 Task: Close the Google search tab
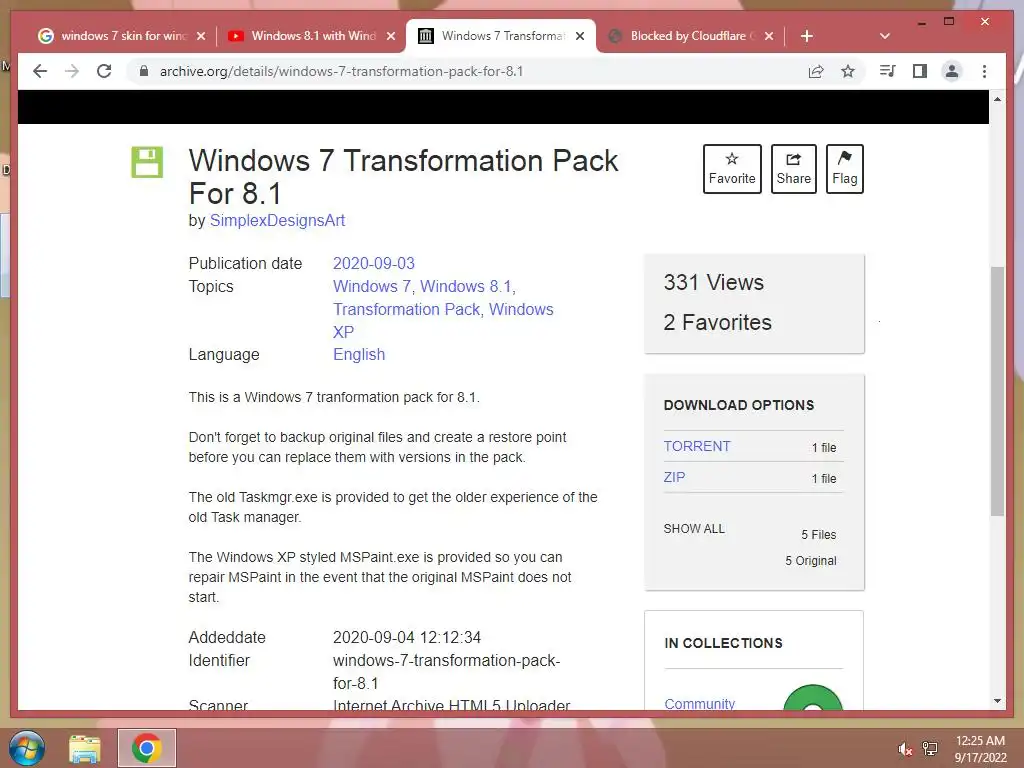[201, 36]
